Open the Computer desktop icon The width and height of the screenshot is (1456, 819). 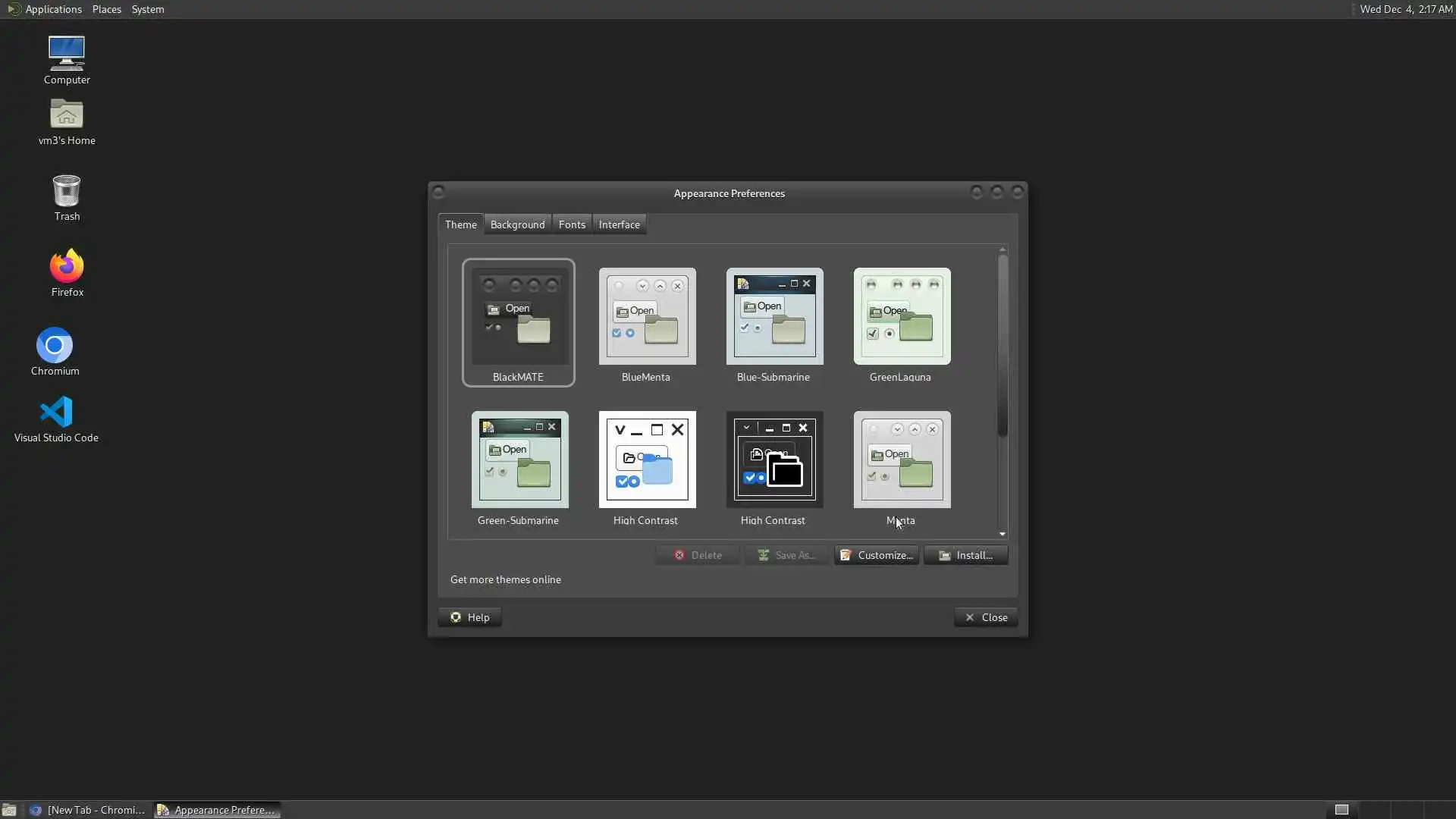click(x=67, y=55)
